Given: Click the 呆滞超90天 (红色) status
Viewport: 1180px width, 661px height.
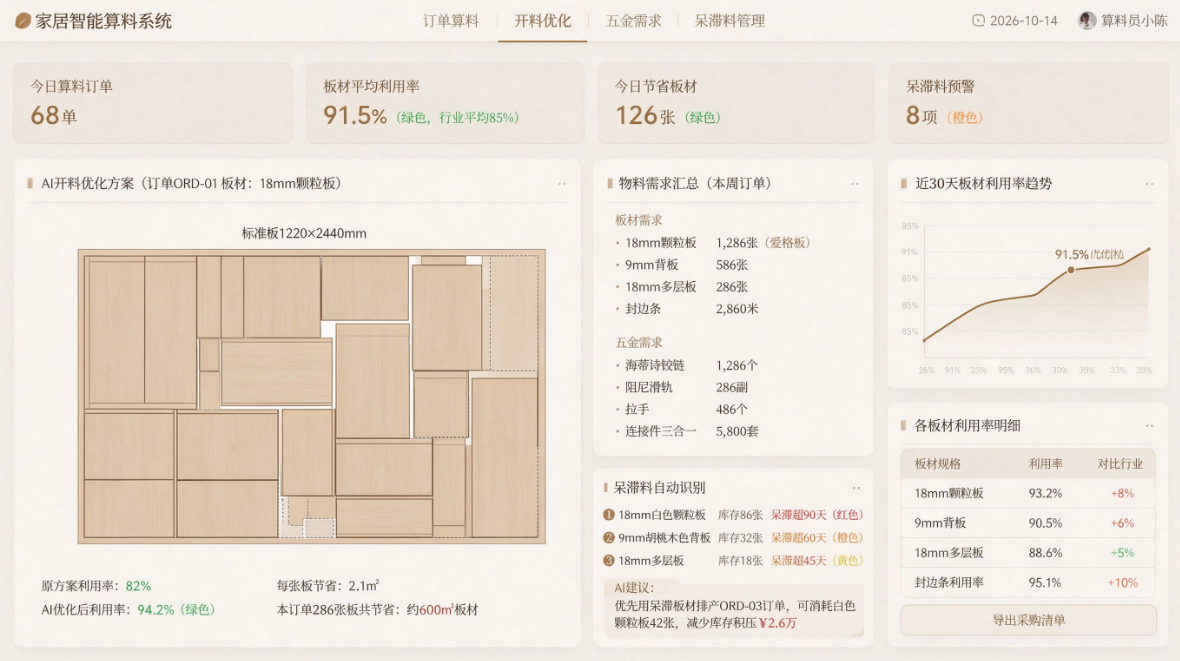Looking at the screenshot, I should (x=817, y=515).
